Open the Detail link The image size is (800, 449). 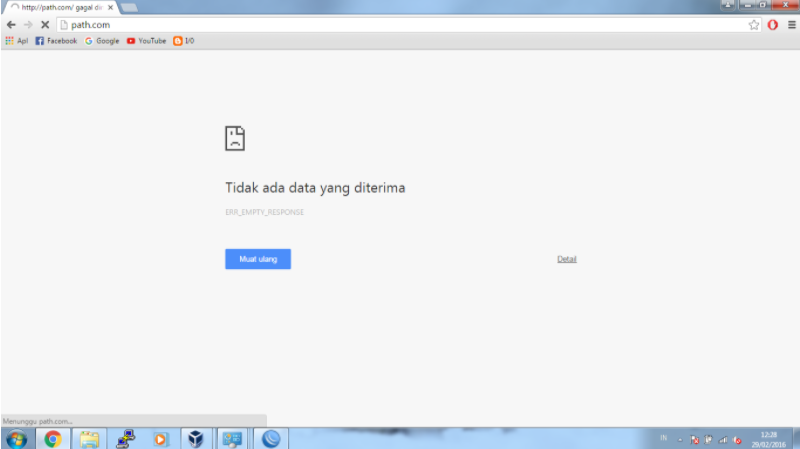(x=566, y=259)
